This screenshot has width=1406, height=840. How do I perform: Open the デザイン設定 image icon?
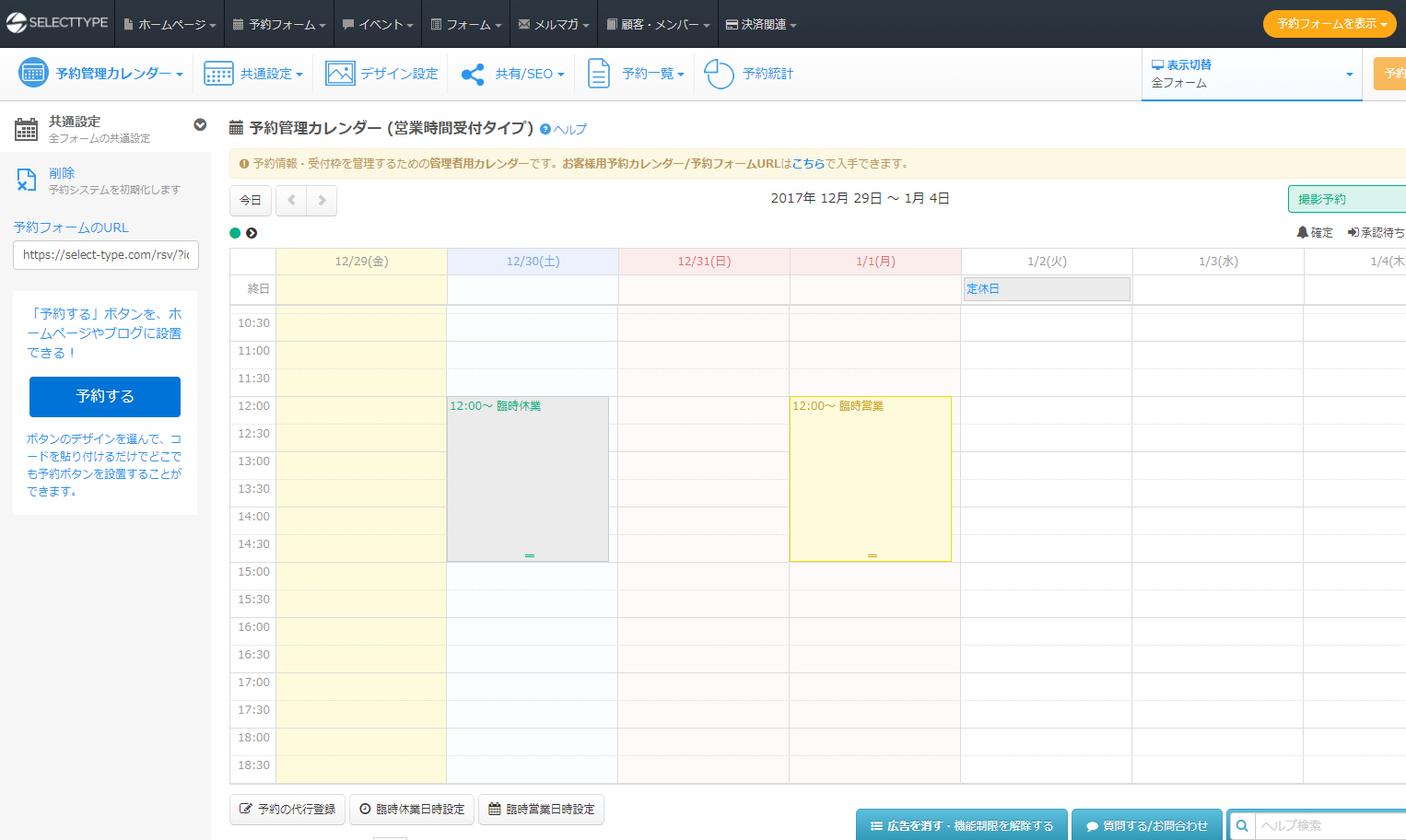coord(340,74)
